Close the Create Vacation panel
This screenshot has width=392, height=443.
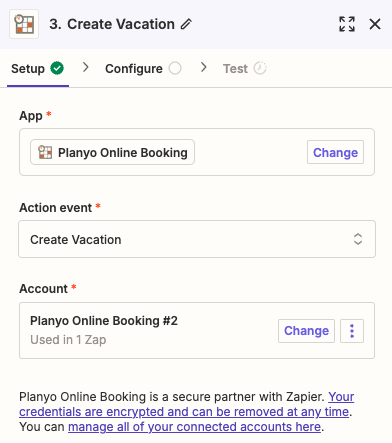(375, 24)
